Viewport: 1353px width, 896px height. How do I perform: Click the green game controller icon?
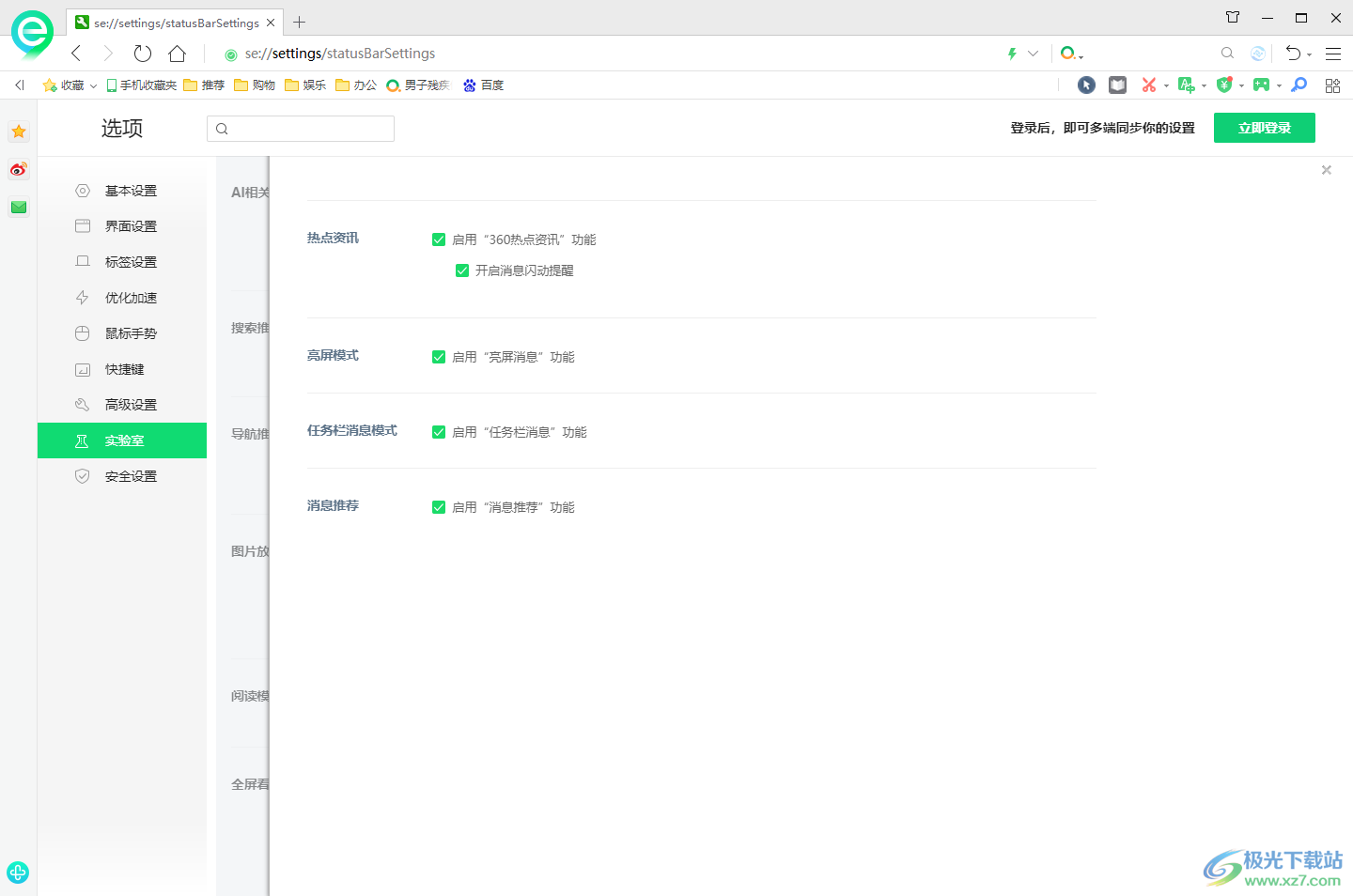1261,85
